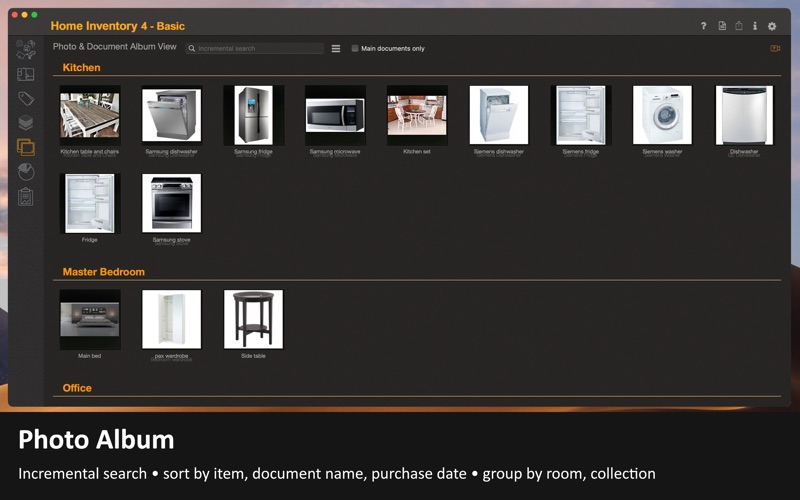
Task: Open the collections stacked layers sidebar icon
Action: click(26, 122)
